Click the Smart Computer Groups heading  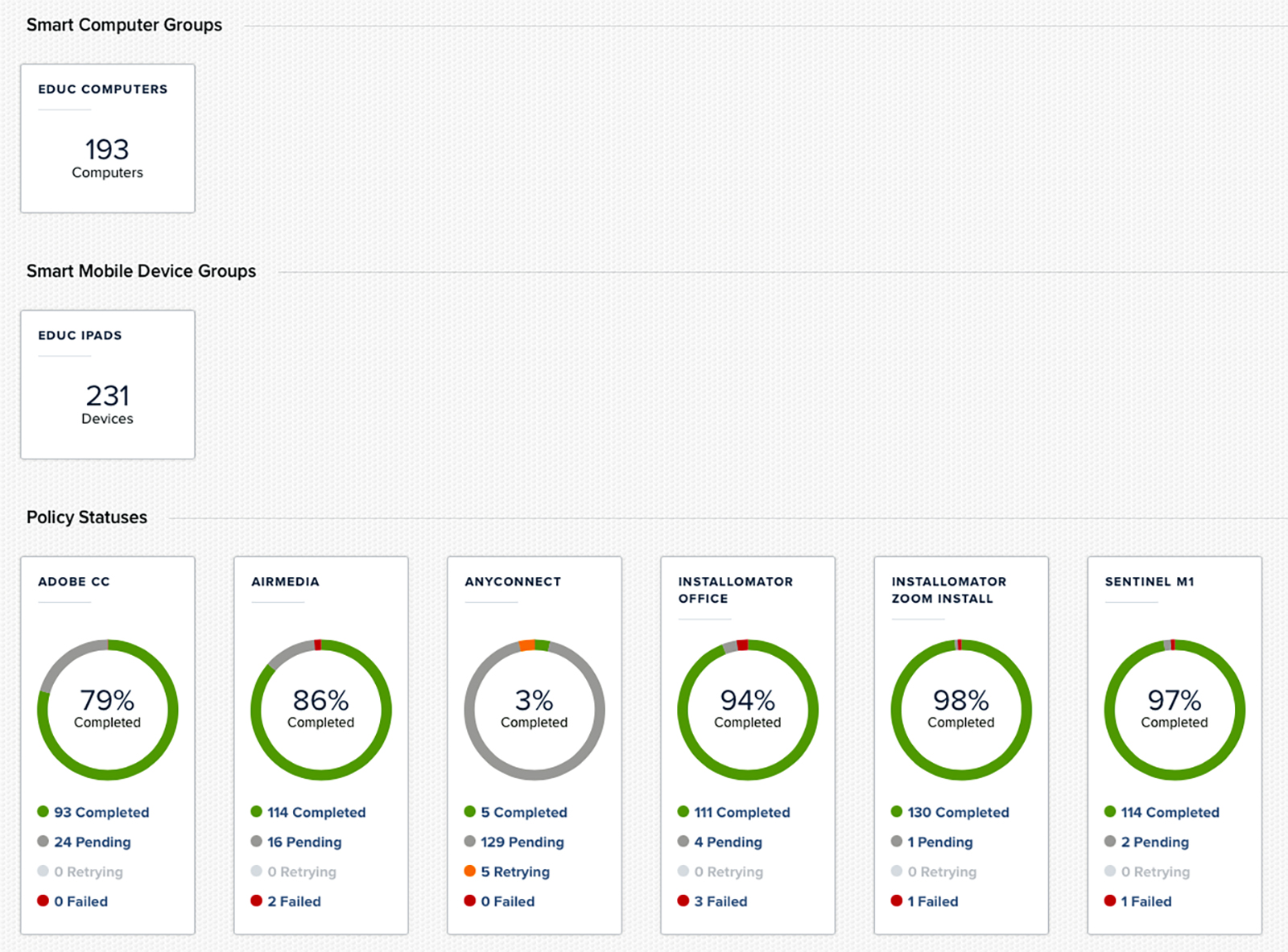click(124, 25)
